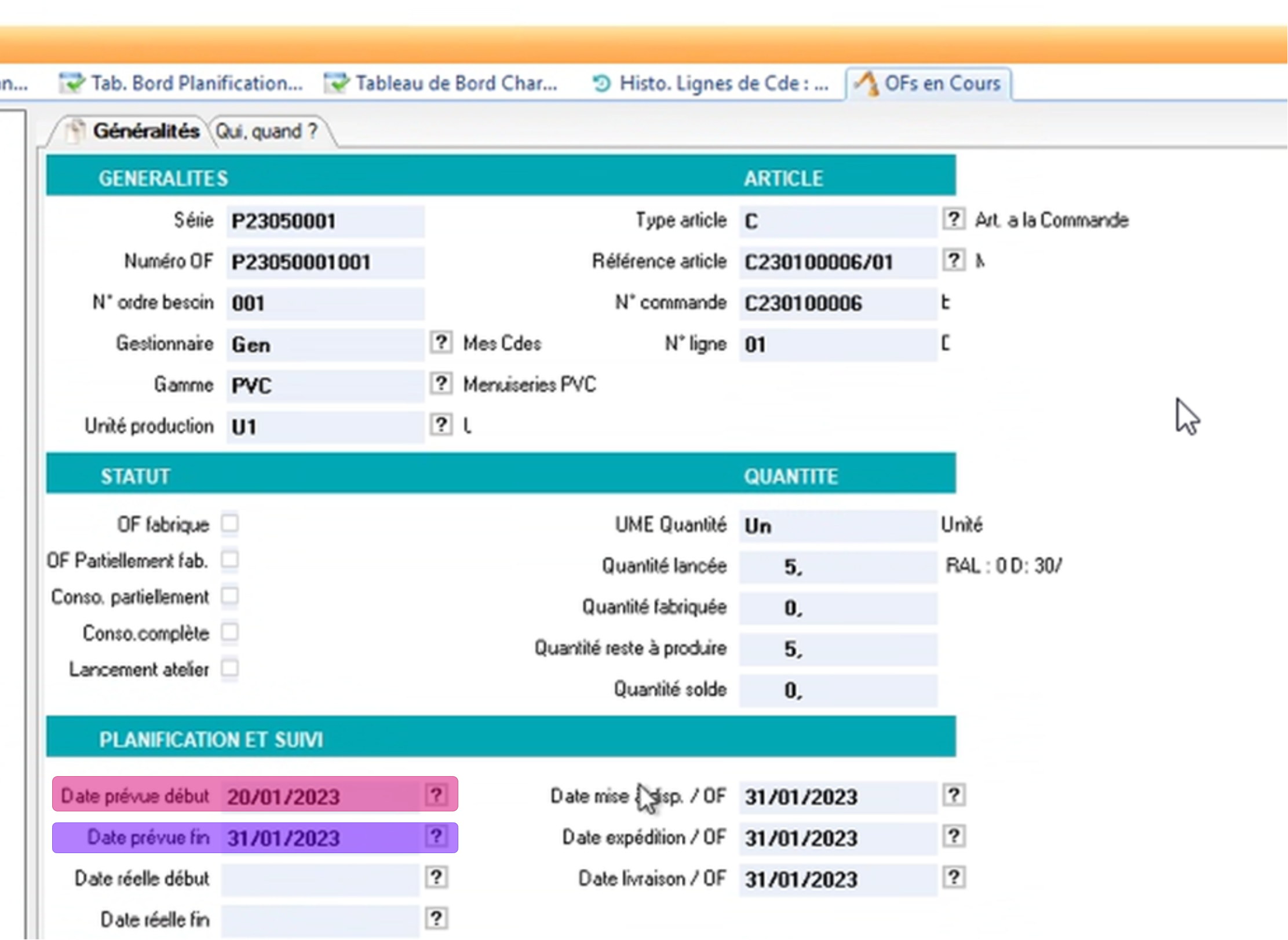Click the help icon next to Gestionnaire
The height and width of the screenshot is (940, 1288).
click(441, 342)
